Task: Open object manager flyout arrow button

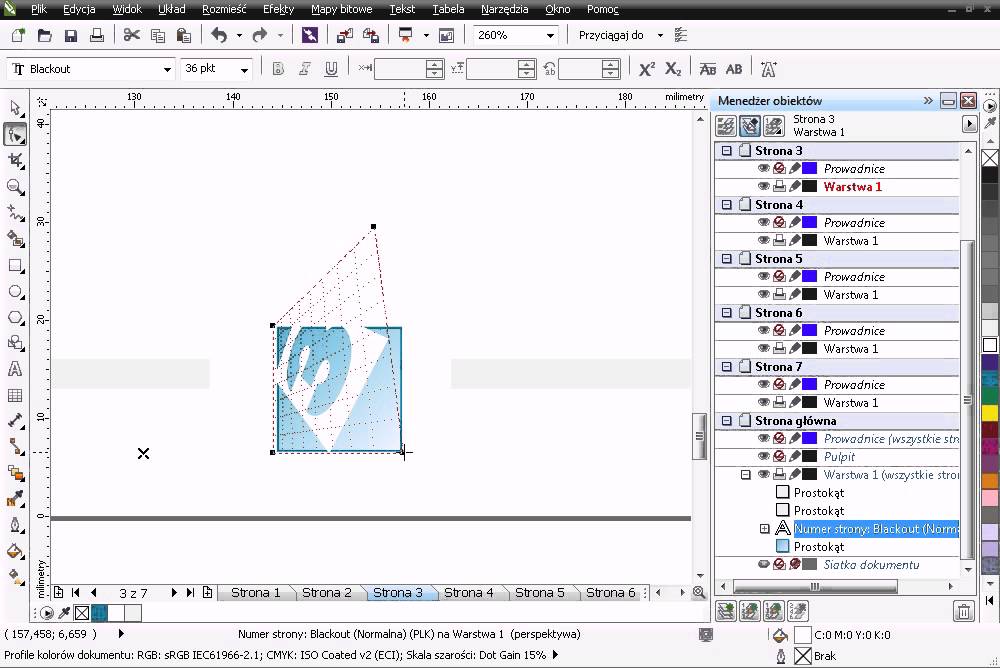Action: (x=969, y=124)
